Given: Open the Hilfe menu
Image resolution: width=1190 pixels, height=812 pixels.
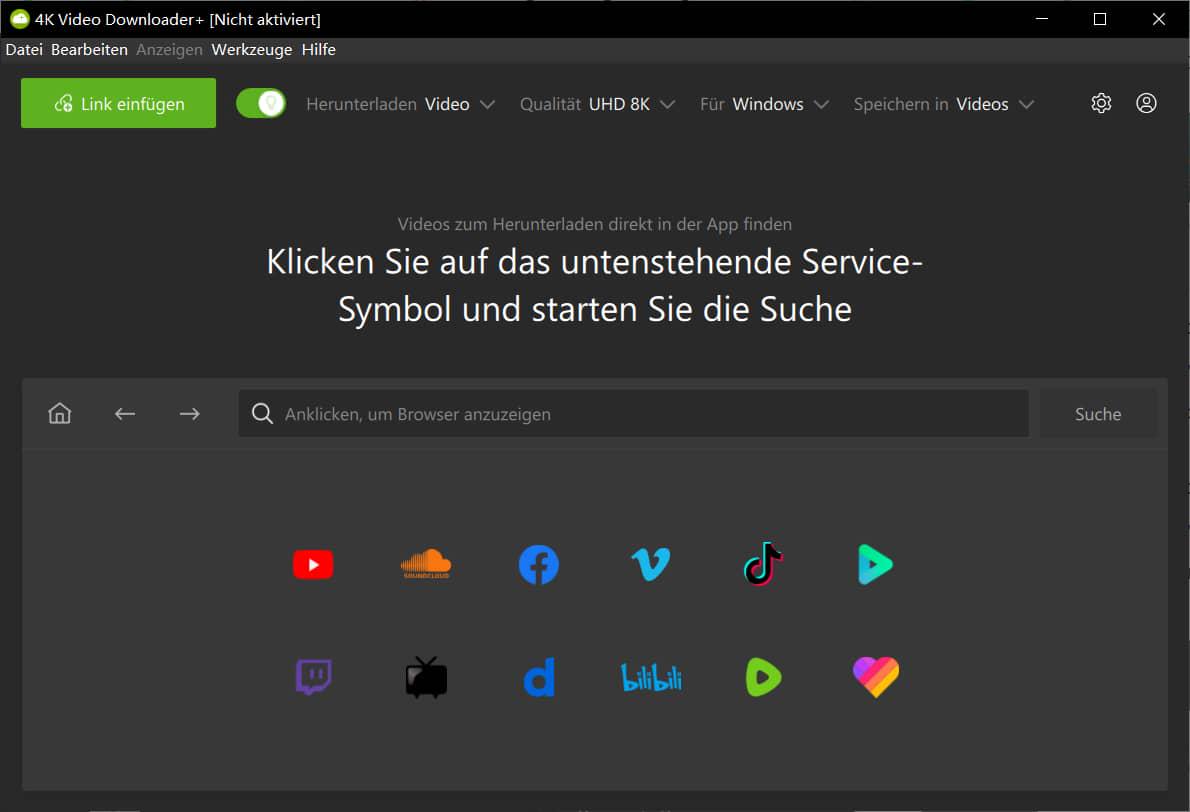Looking at the screenshot, I should point(319,49).
